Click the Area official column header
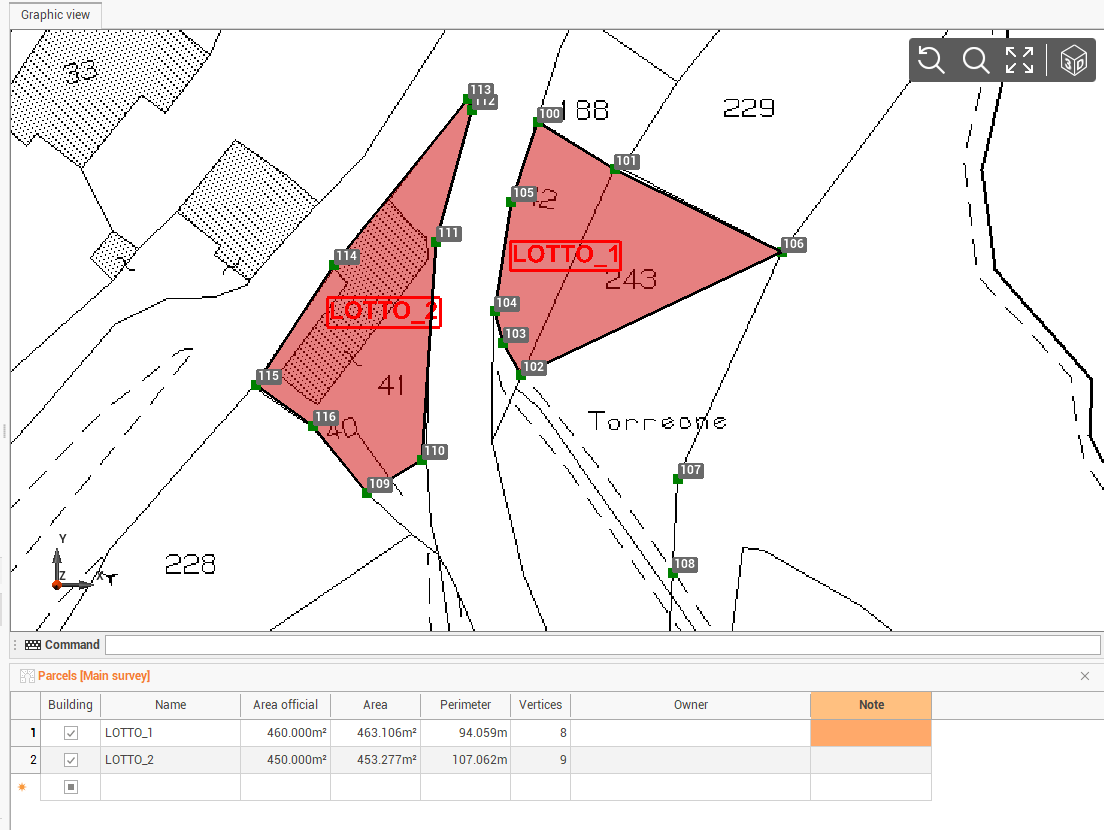1104x830 pixels. pyautogui.click(x=285, y=705)
